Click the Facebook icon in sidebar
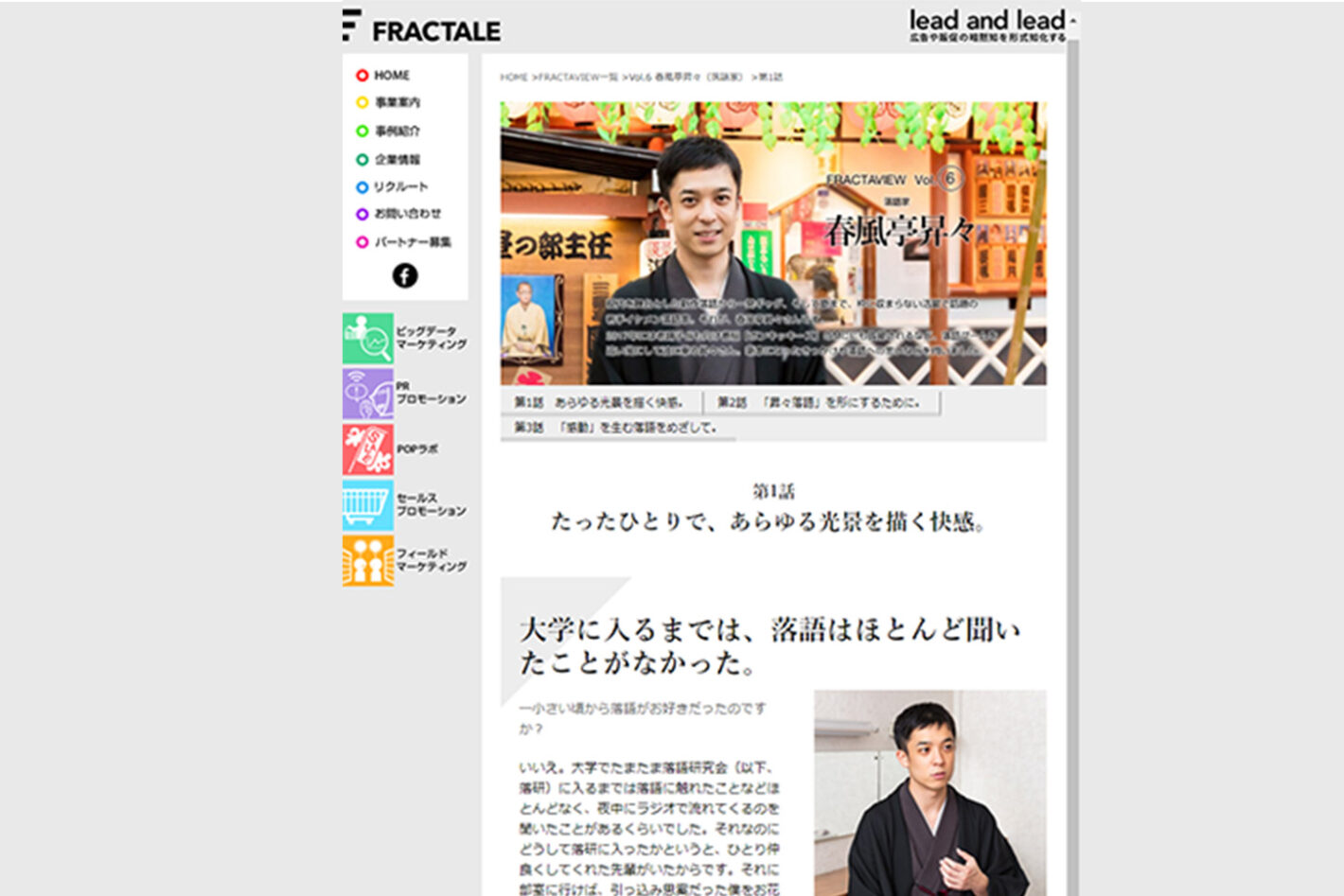Viewport: 1344px width, 896px height. point(404,275)
